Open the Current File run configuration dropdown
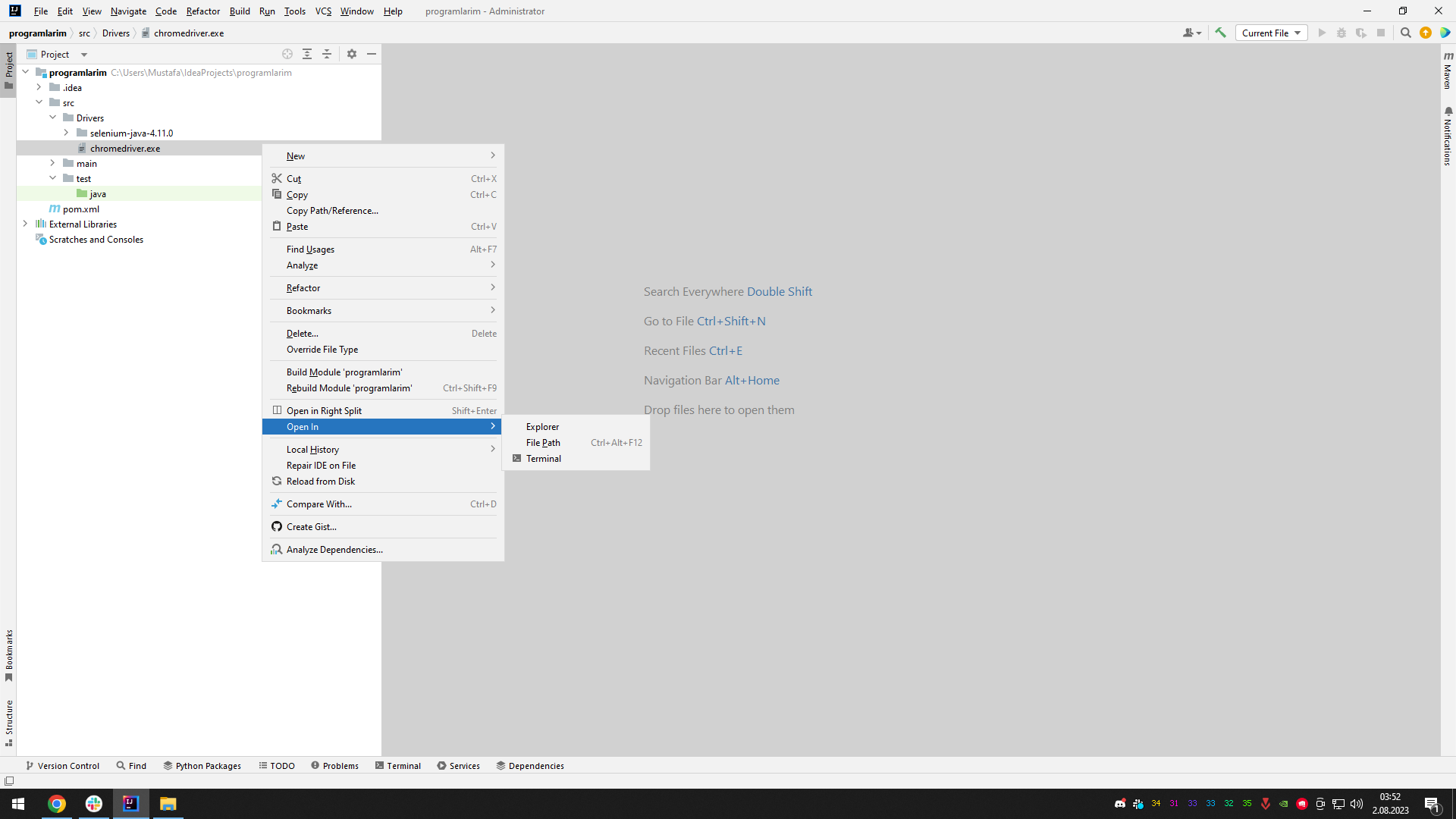The image size is (1456, 819). [1271, 33]
